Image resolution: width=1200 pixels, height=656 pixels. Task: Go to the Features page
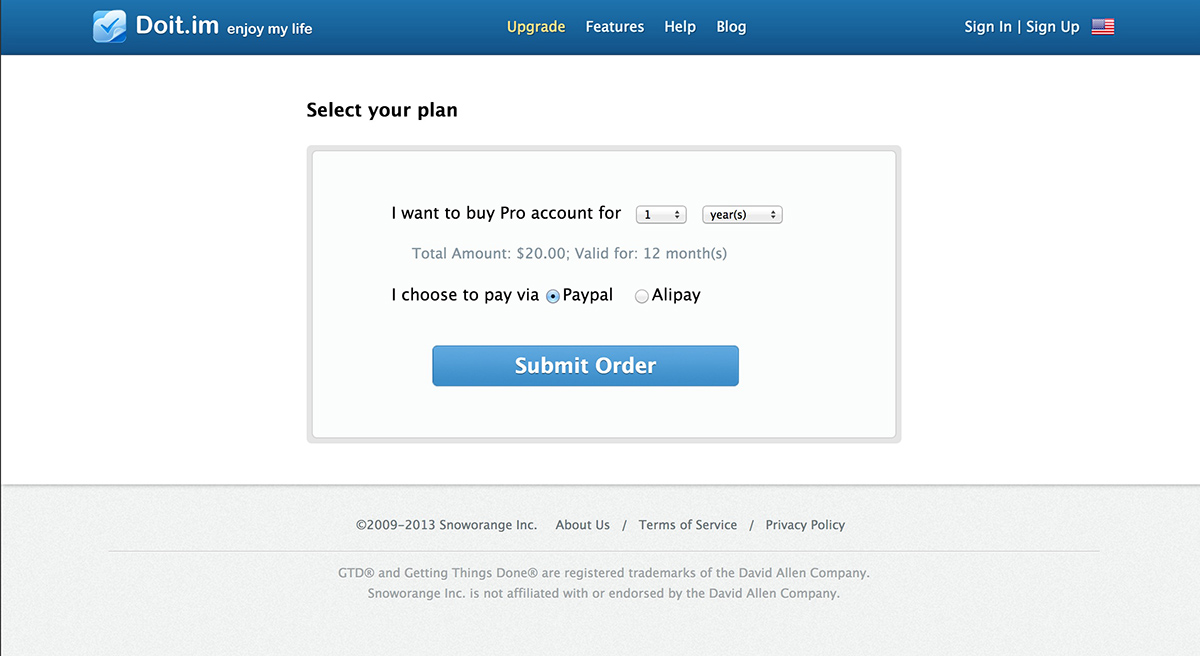(x=615, y=27)
